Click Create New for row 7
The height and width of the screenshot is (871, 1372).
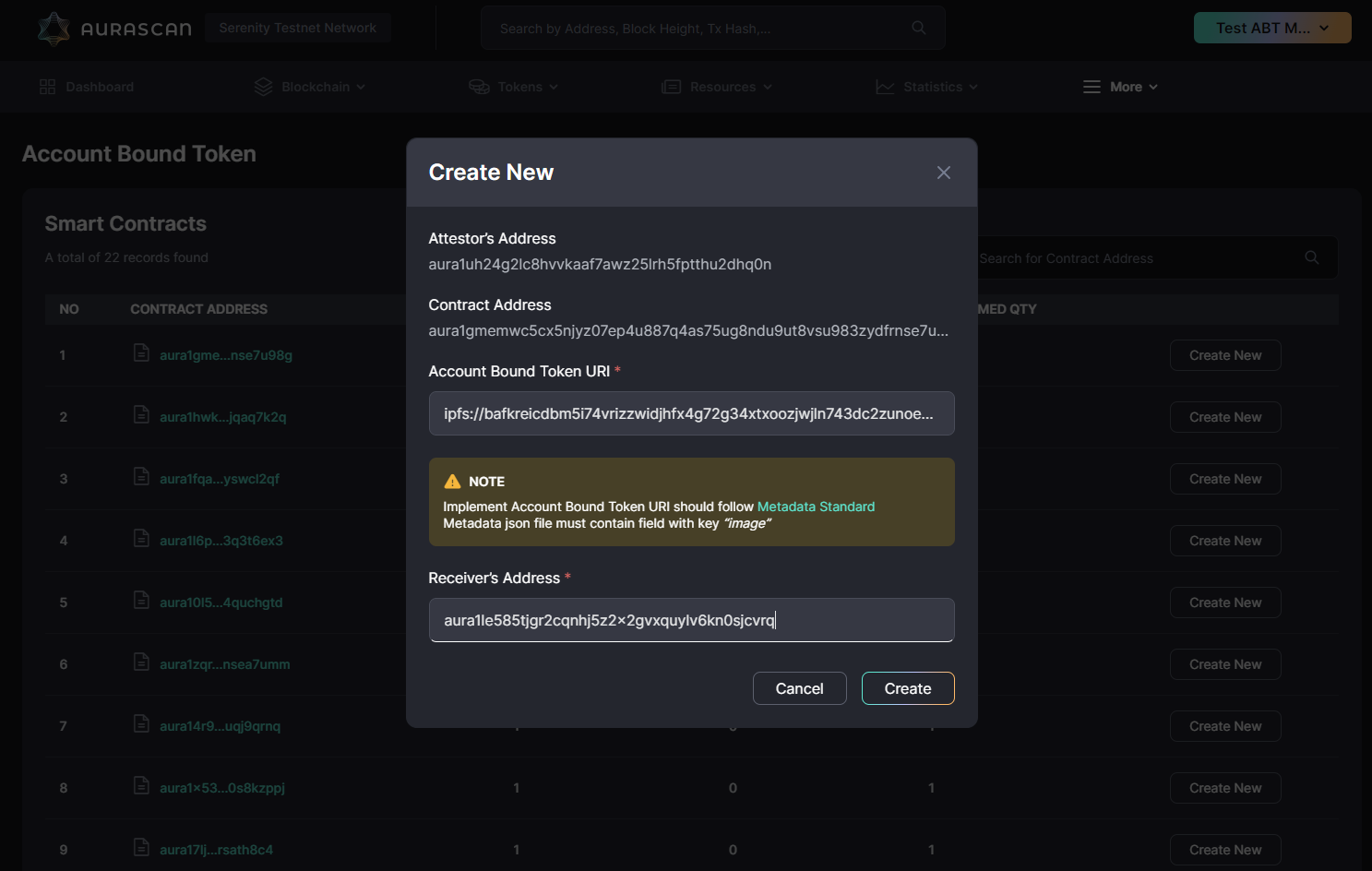tap(1225, 726)
